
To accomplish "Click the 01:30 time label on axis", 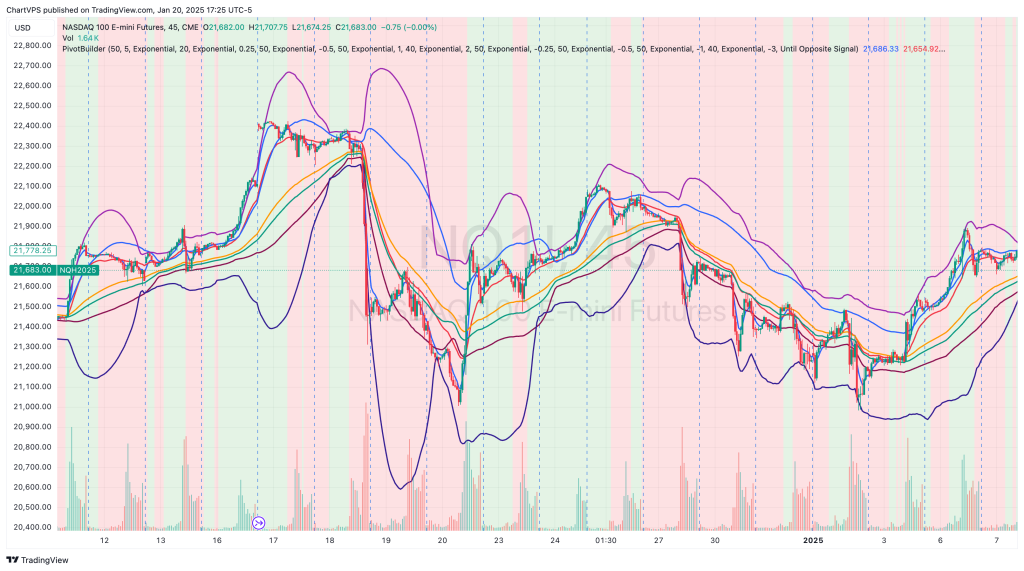I will pyautogui.click(x=605, y=540).
